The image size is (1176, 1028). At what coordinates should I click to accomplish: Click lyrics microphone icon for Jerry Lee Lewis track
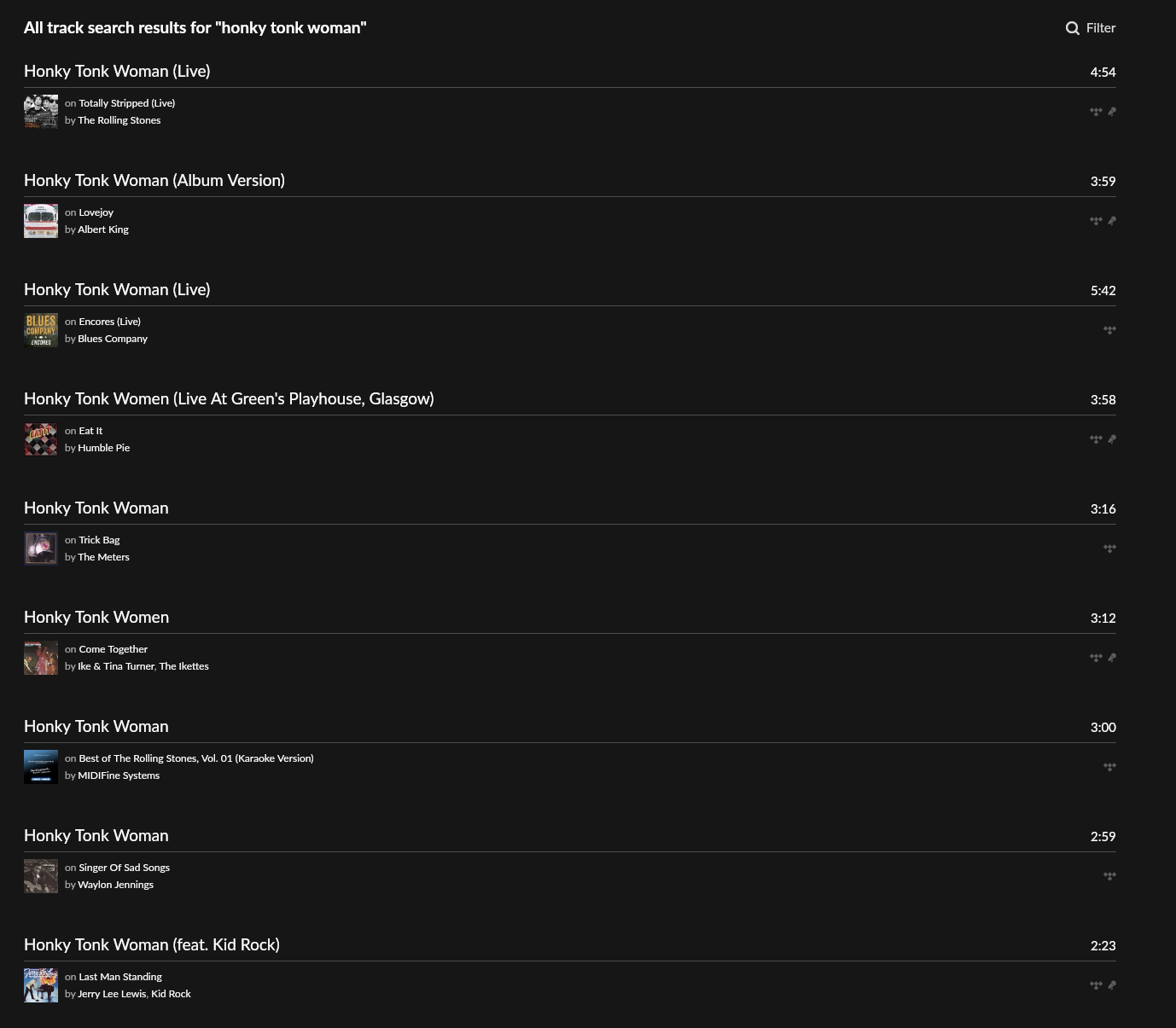click(x=1112, y=985)
